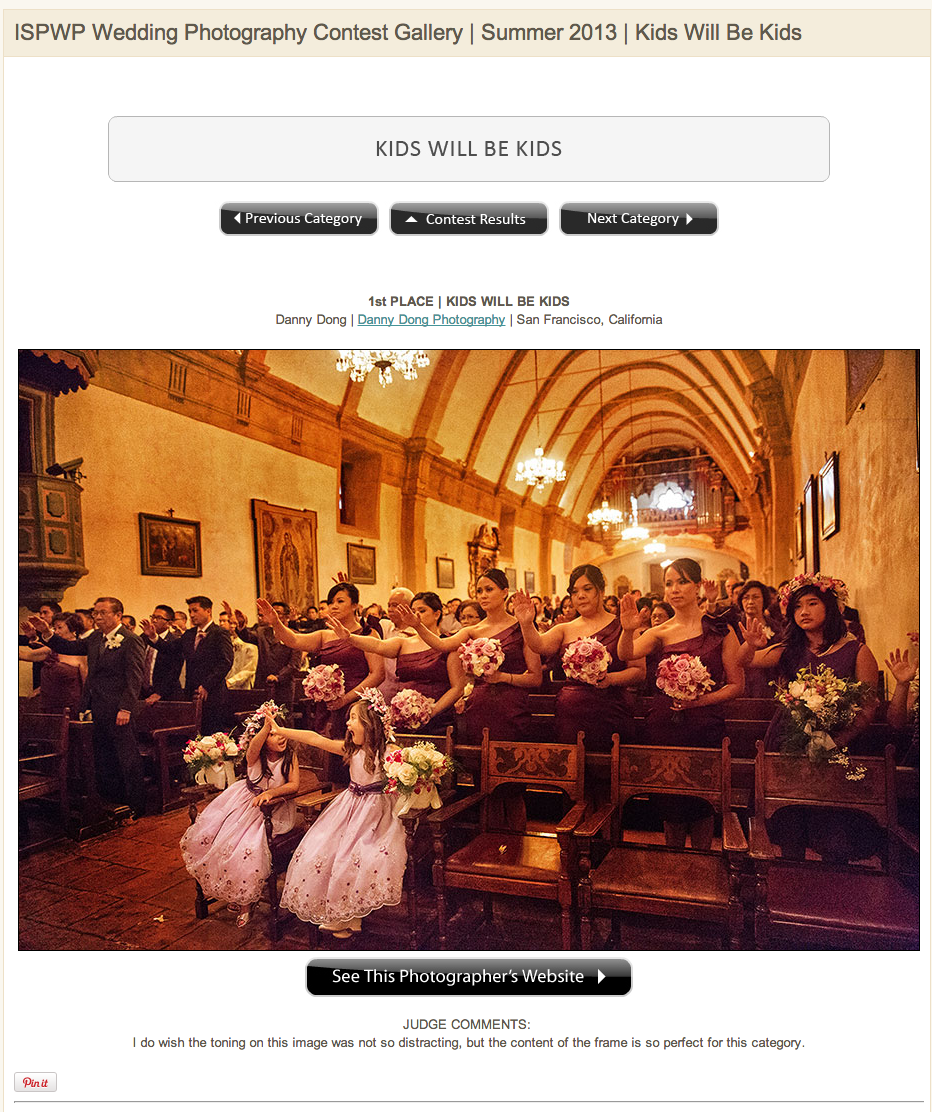Go to the Next Category
Screen dimensions: 932x1112
[639, 218]
